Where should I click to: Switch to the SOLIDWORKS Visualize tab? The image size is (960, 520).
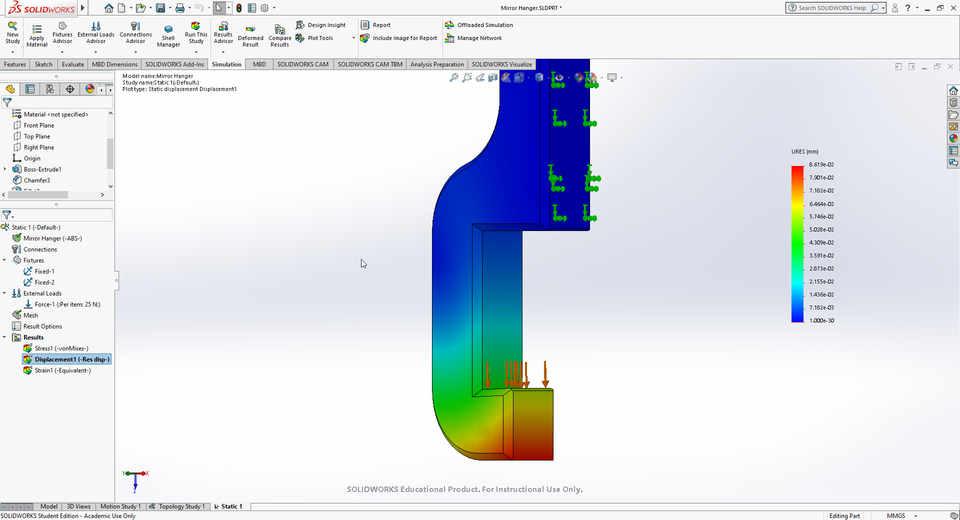pos(501,64)
